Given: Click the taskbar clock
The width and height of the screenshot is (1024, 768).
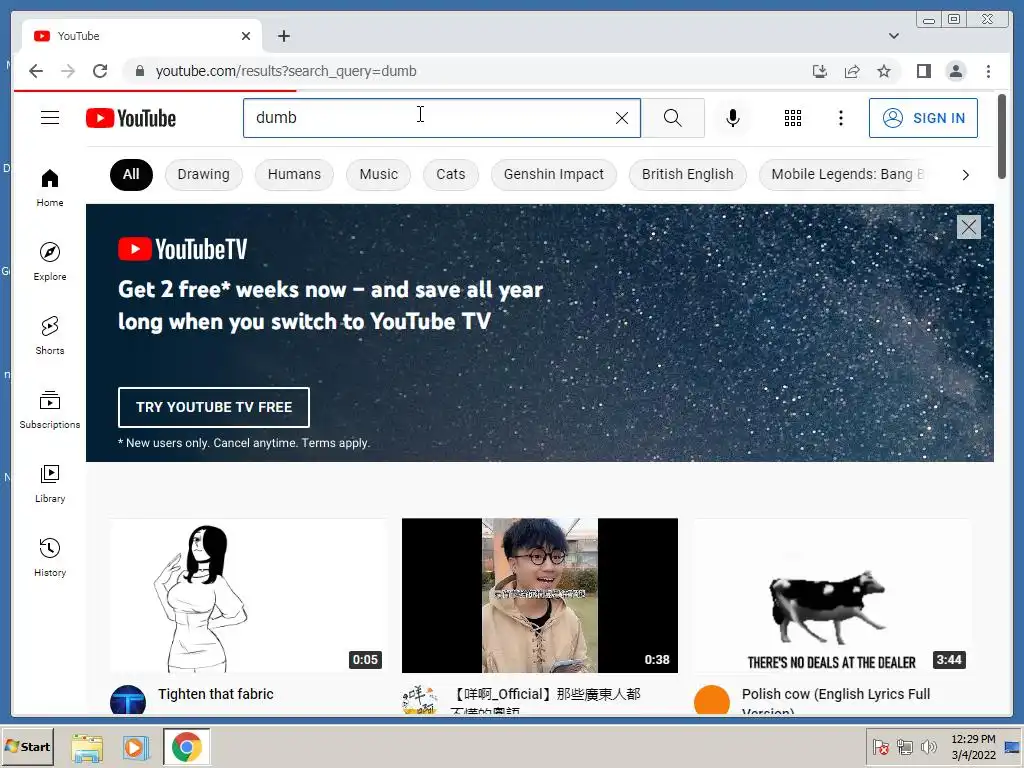Looking at the screenshot, I should pyautogui.click(x=973, y=747).
